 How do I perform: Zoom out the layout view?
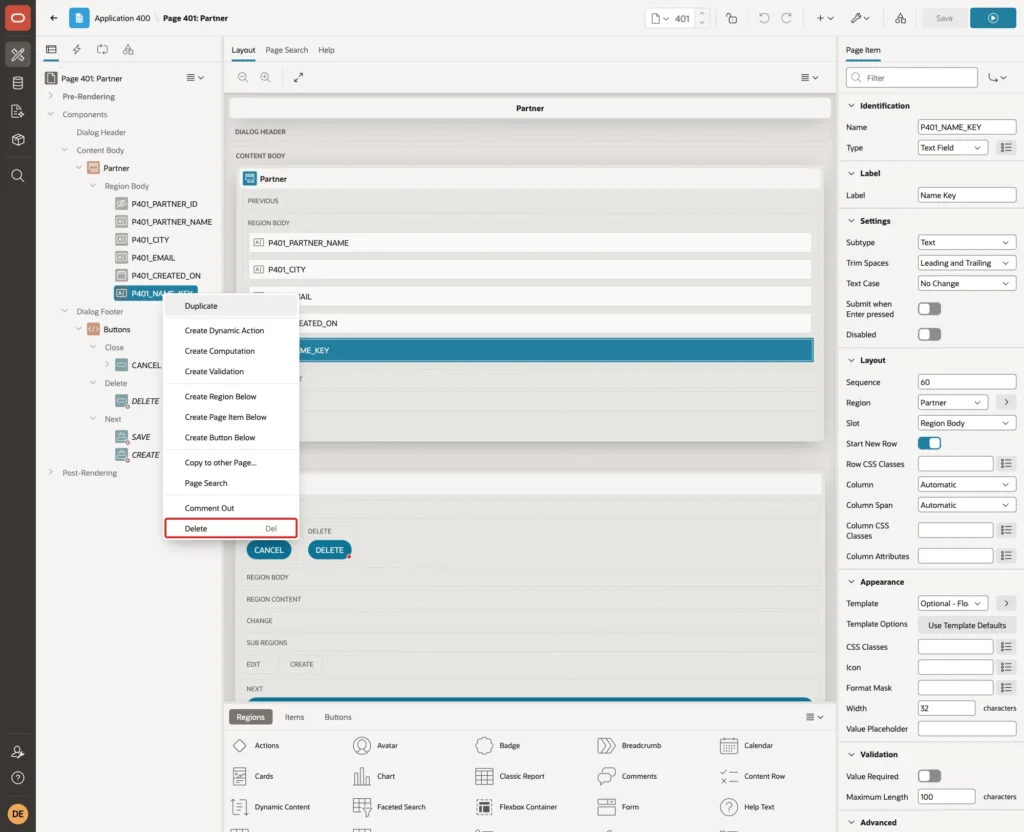pyautogui.click(x=243, y=77)
